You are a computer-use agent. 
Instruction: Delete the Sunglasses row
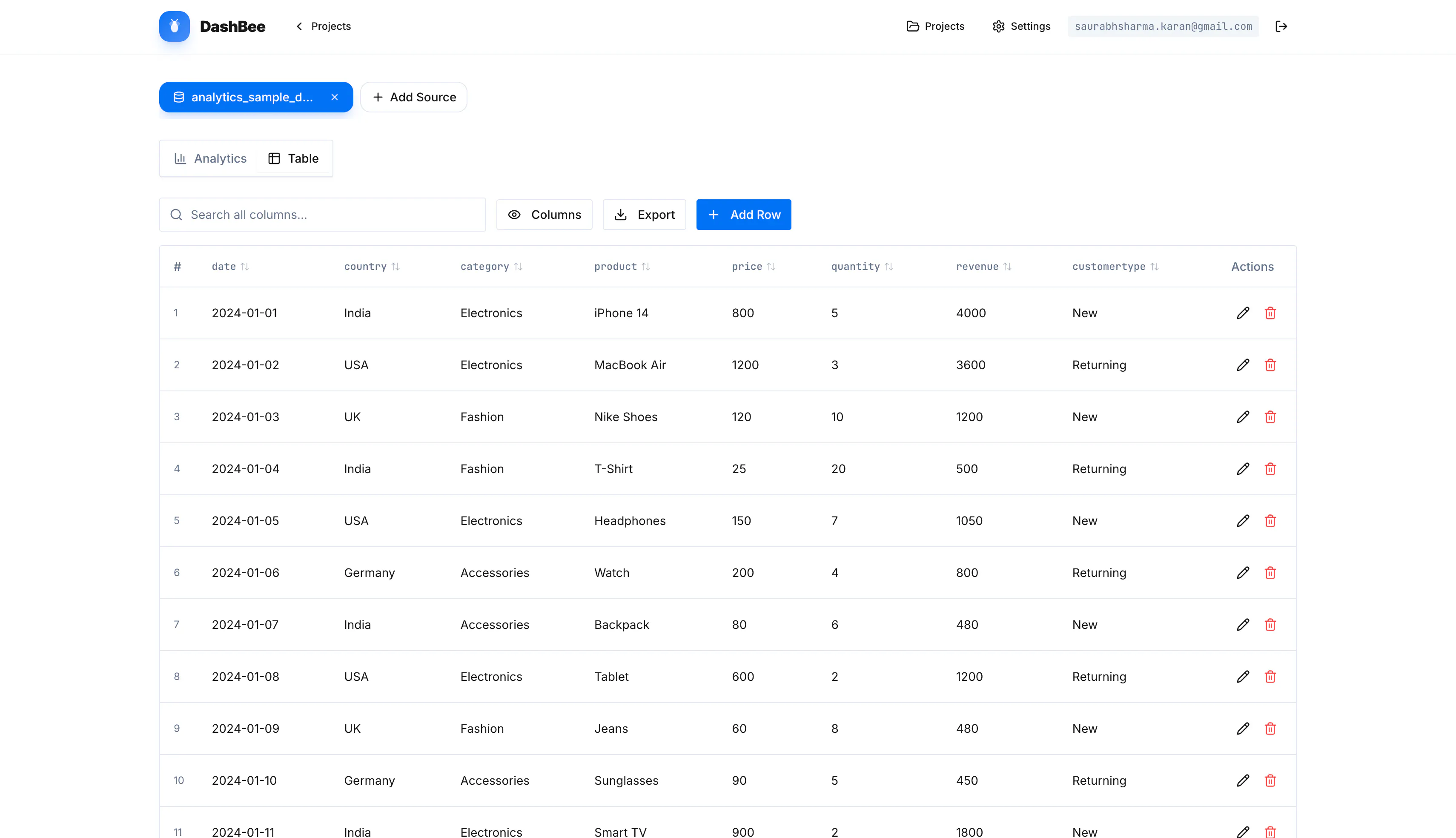tap(1270, 781)
